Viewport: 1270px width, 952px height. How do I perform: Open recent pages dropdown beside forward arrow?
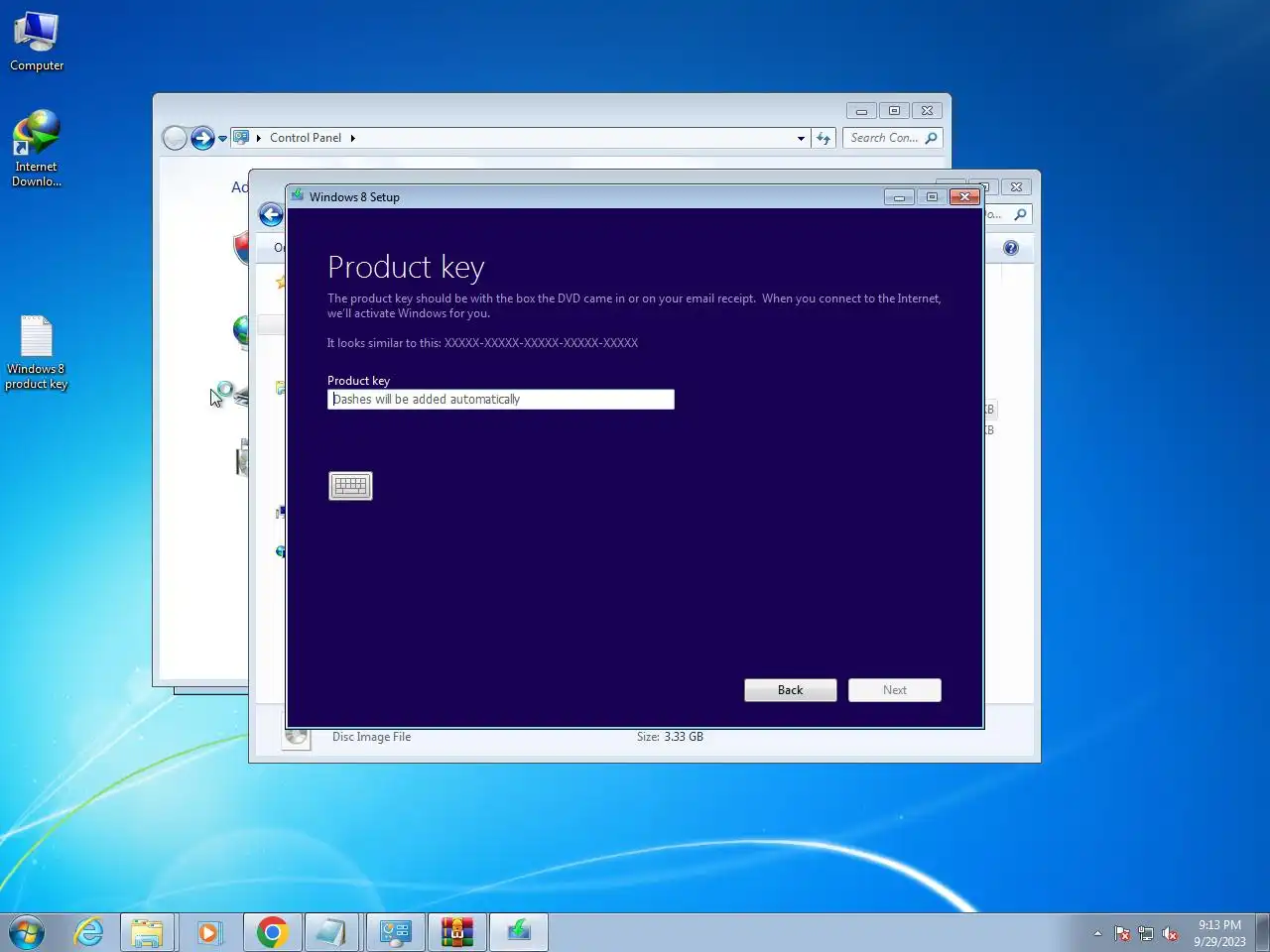(x=222, y=139)
